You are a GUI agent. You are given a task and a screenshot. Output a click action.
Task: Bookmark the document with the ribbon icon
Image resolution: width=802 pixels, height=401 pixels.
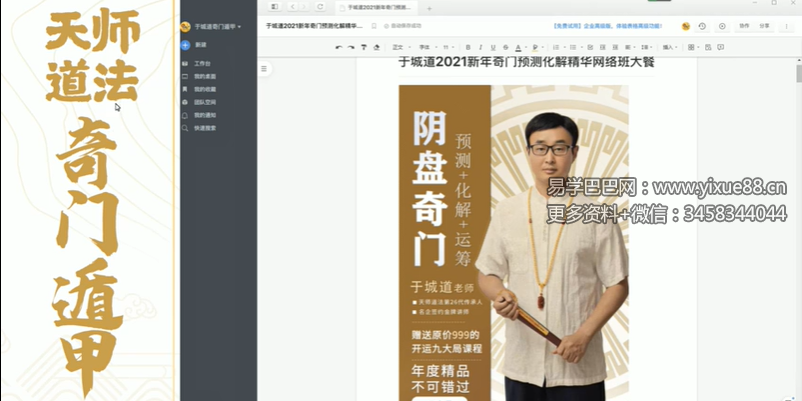pos(374,26)
